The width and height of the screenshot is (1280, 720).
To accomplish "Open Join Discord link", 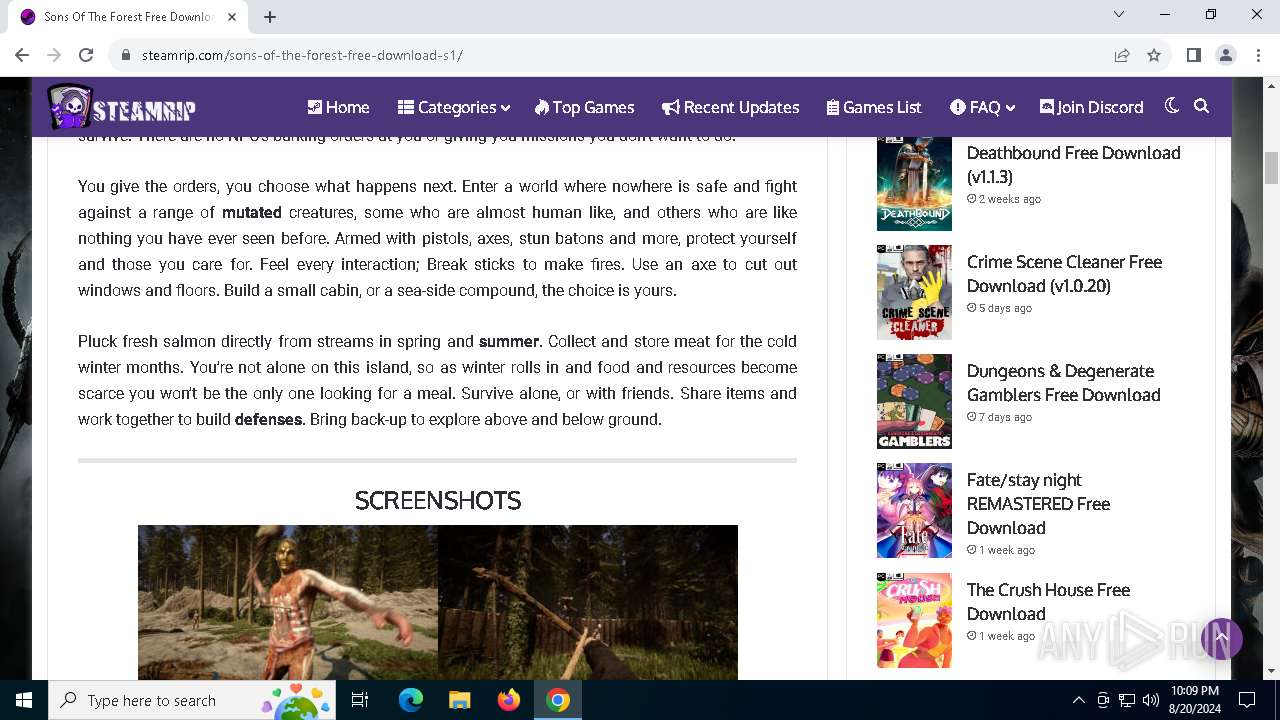I will 1092,107.
